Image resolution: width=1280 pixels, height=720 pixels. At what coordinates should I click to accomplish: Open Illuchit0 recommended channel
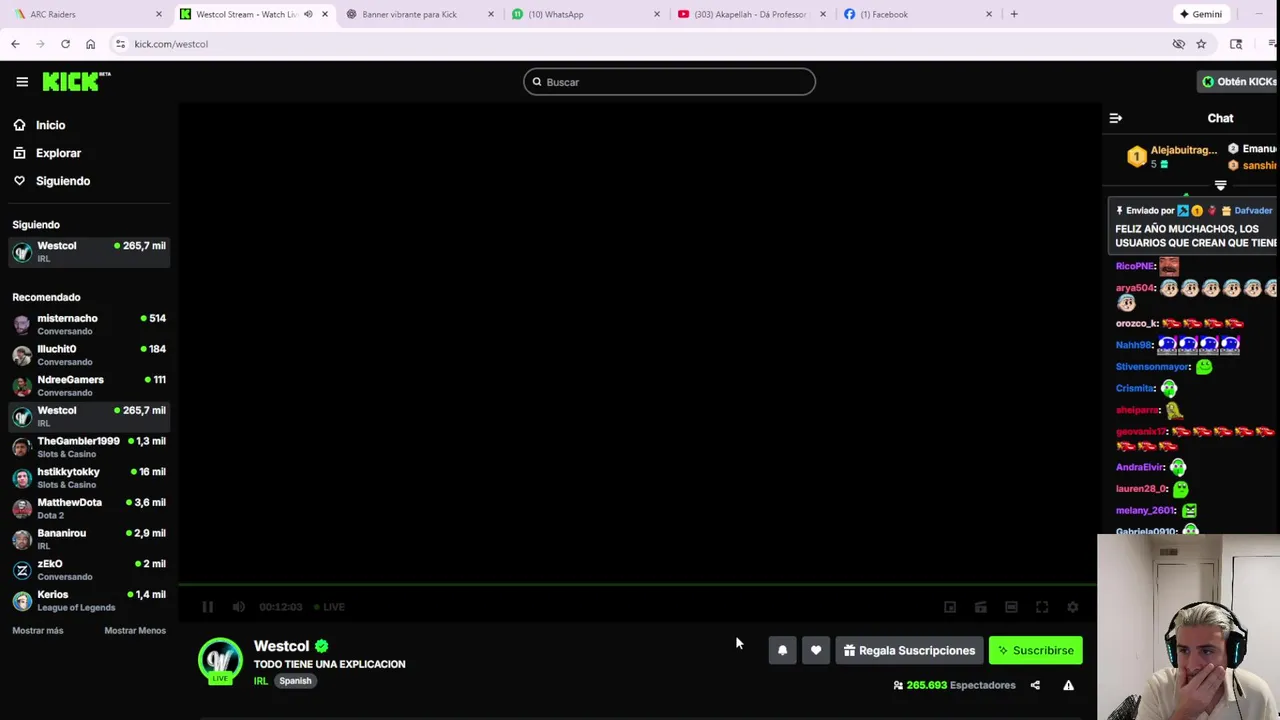tap(89, 355)
